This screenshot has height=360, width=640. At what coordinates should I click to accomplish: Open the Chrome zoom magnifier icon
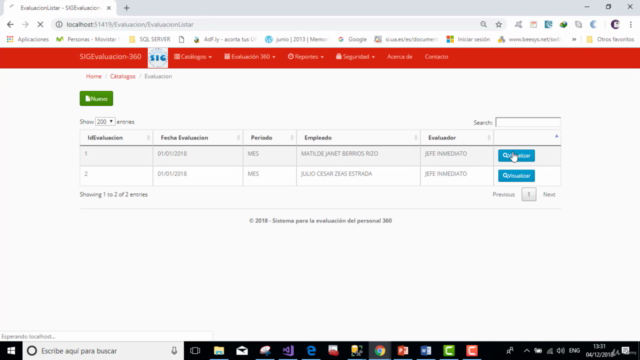(483, 24)
